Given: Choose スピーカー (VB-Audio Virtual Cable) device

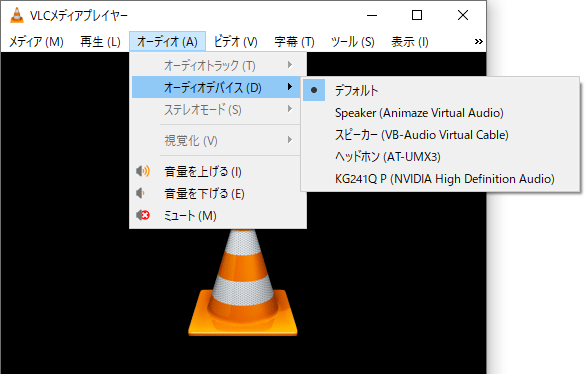Looking at the screenshot, I should [x=440, y=135].
